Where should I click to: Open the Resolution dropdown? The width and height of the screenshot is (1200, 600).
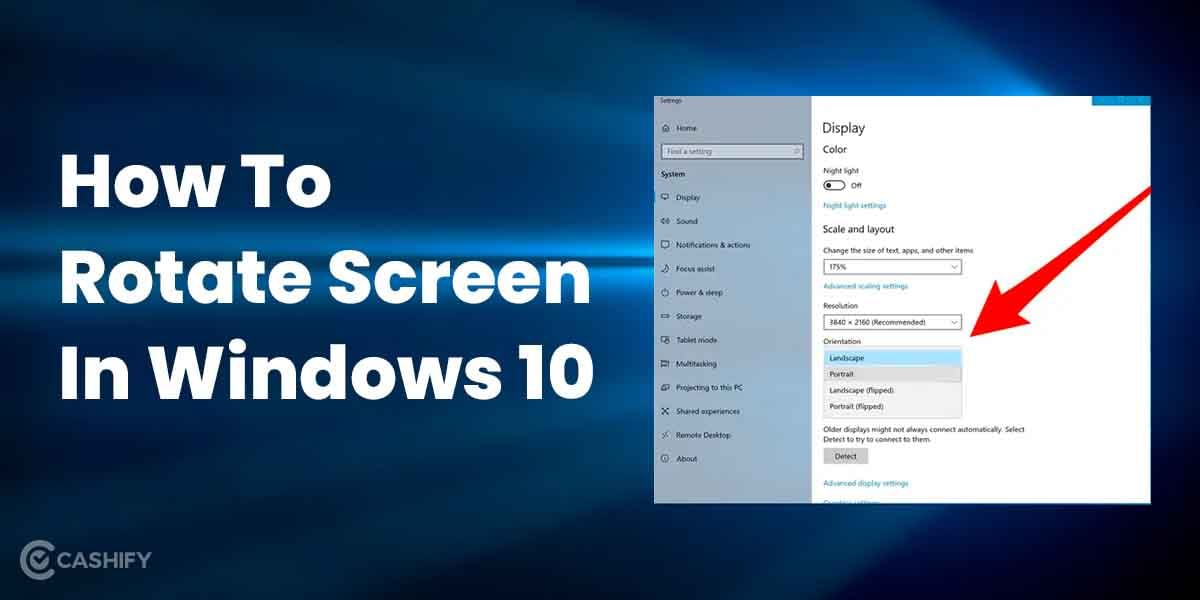tap(893, 322)
